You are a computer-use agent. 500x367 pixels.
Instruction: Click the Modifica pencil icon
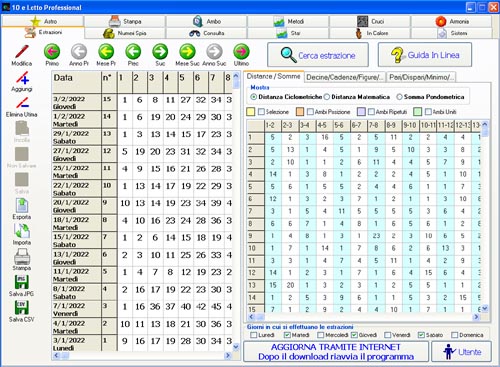tap(22, 52)
